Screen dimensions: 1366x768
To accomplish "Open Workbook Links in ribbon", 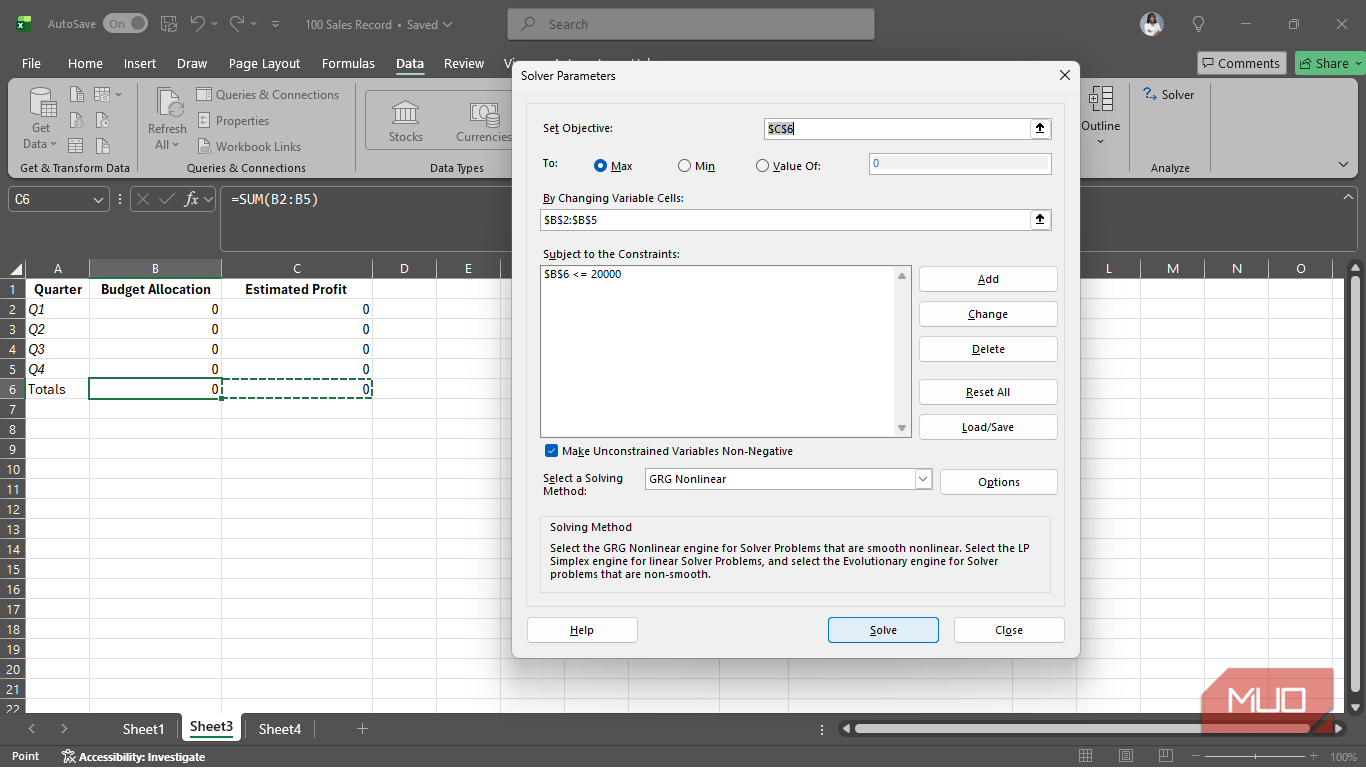I will (x=248, y=146).
